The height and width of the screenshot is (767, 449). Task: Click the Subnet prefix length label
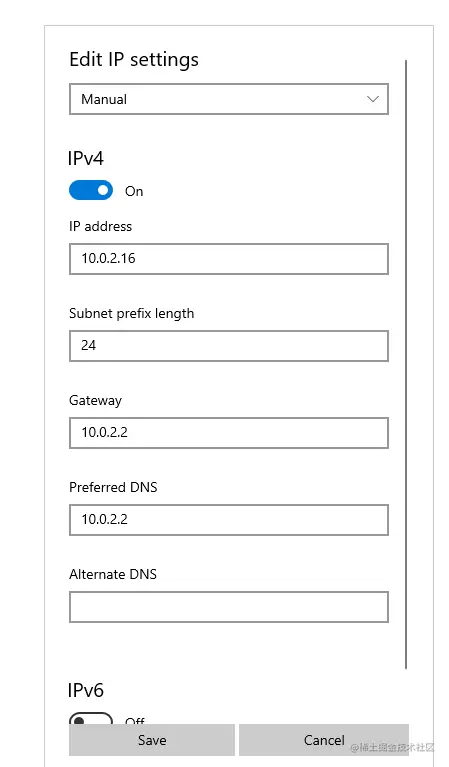click(132, 314)
